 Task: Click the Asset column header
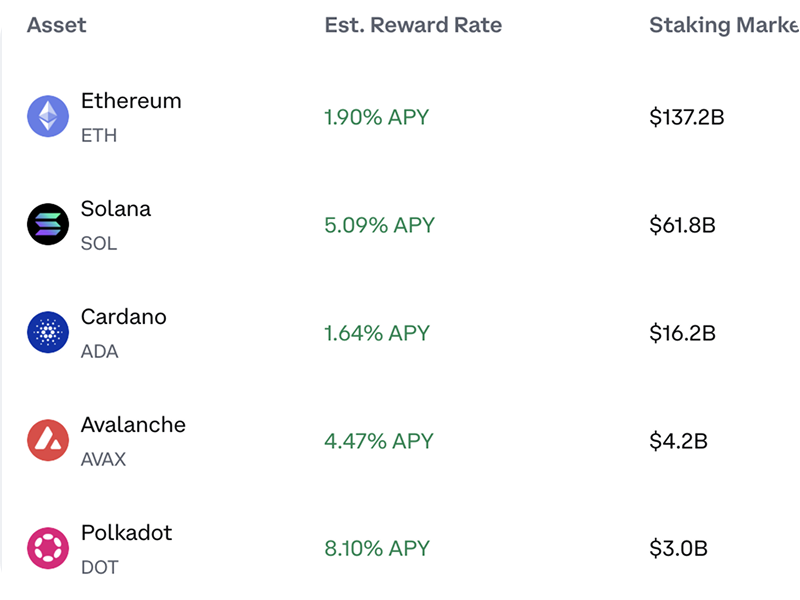(x=57, y=25)
